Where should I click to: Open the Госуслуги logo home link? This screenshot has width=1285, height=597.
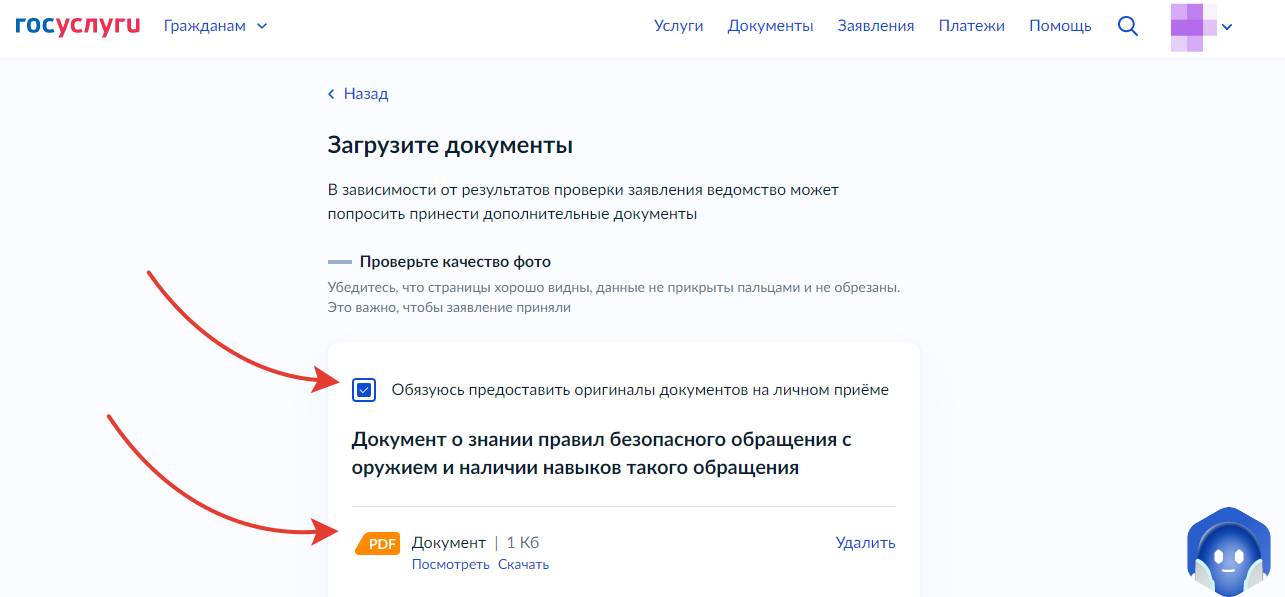tap(78, 25)
